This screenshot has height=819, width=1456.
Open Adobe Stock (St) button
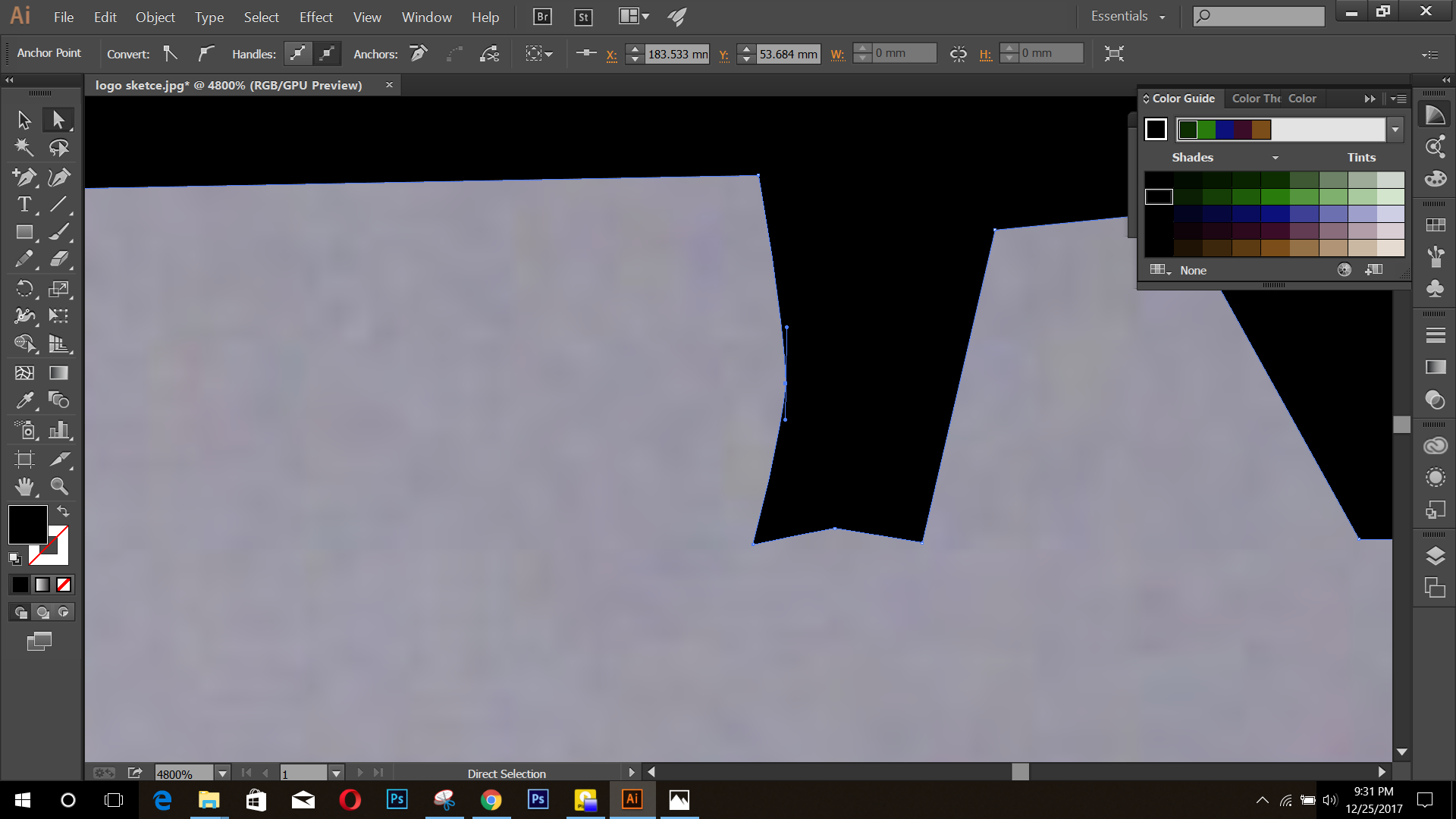point(583,17)
